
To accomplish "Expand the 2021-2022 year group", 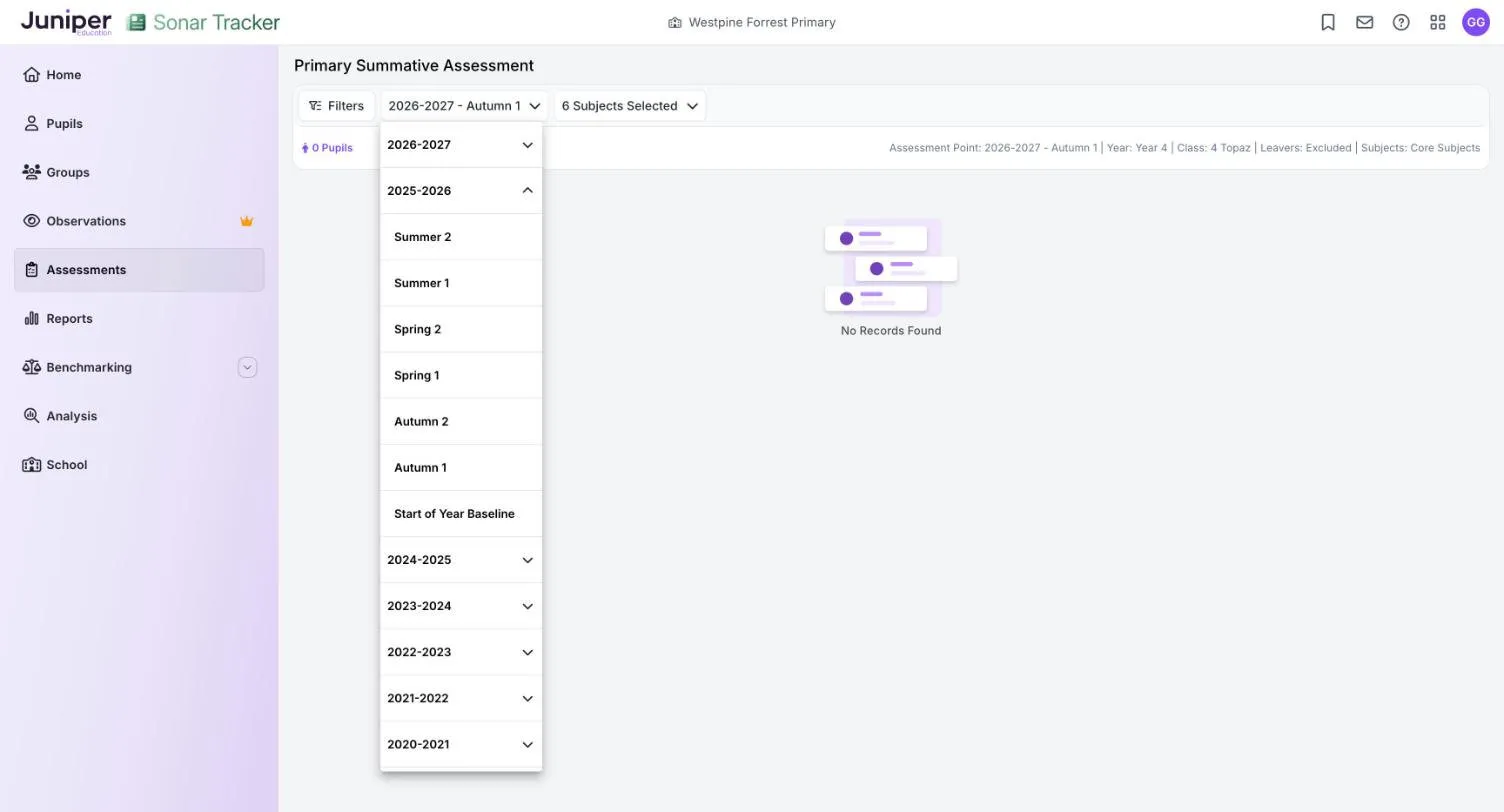I will (x=461, y=698).
